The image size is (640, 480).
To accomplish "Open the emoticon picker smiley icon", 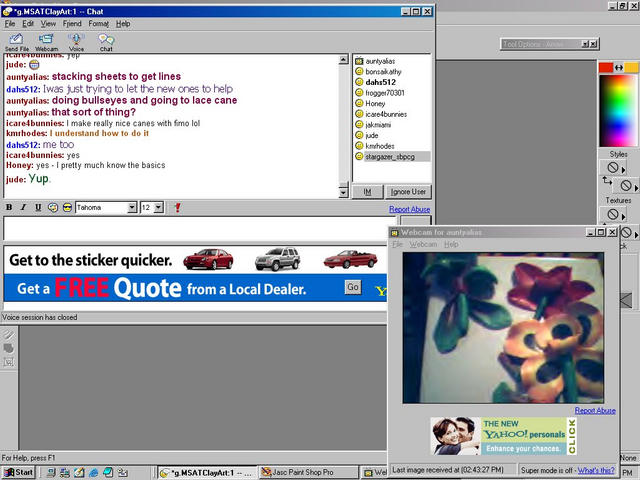I will click(53, 207).
